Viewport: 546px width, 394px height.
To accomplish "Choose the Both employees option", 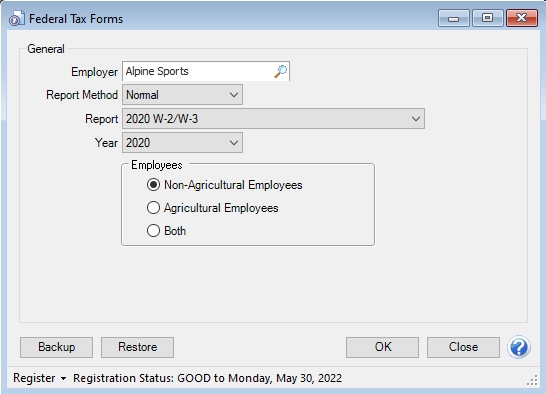I will (x=153, y=231).
